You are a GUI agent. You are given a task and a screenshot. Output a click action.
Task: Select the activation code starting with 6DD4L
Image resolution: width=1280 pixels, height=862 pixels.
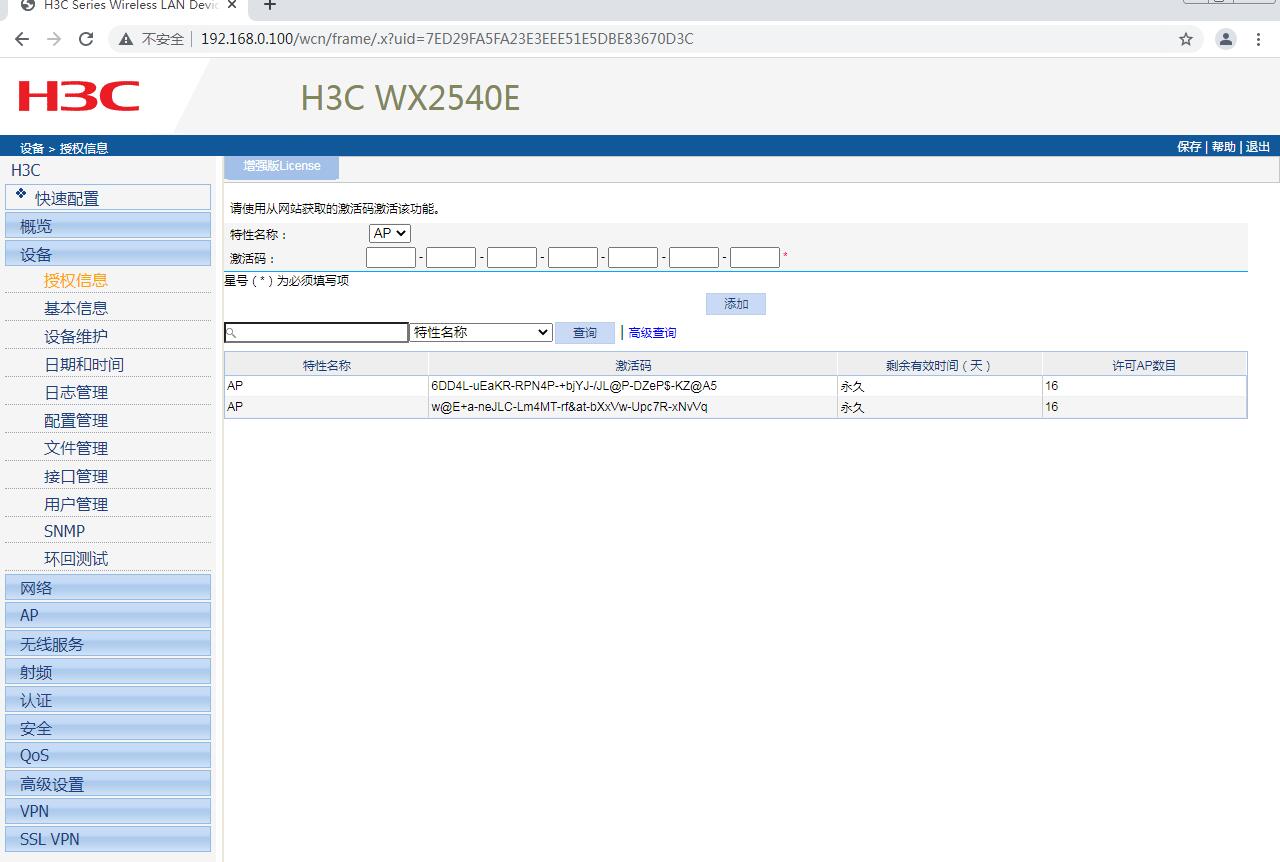[574, 386]
